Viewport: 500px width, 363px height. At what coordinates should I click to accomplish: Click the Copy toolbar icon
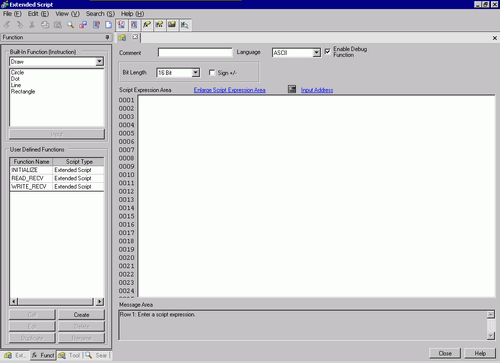tap(45, 25)
